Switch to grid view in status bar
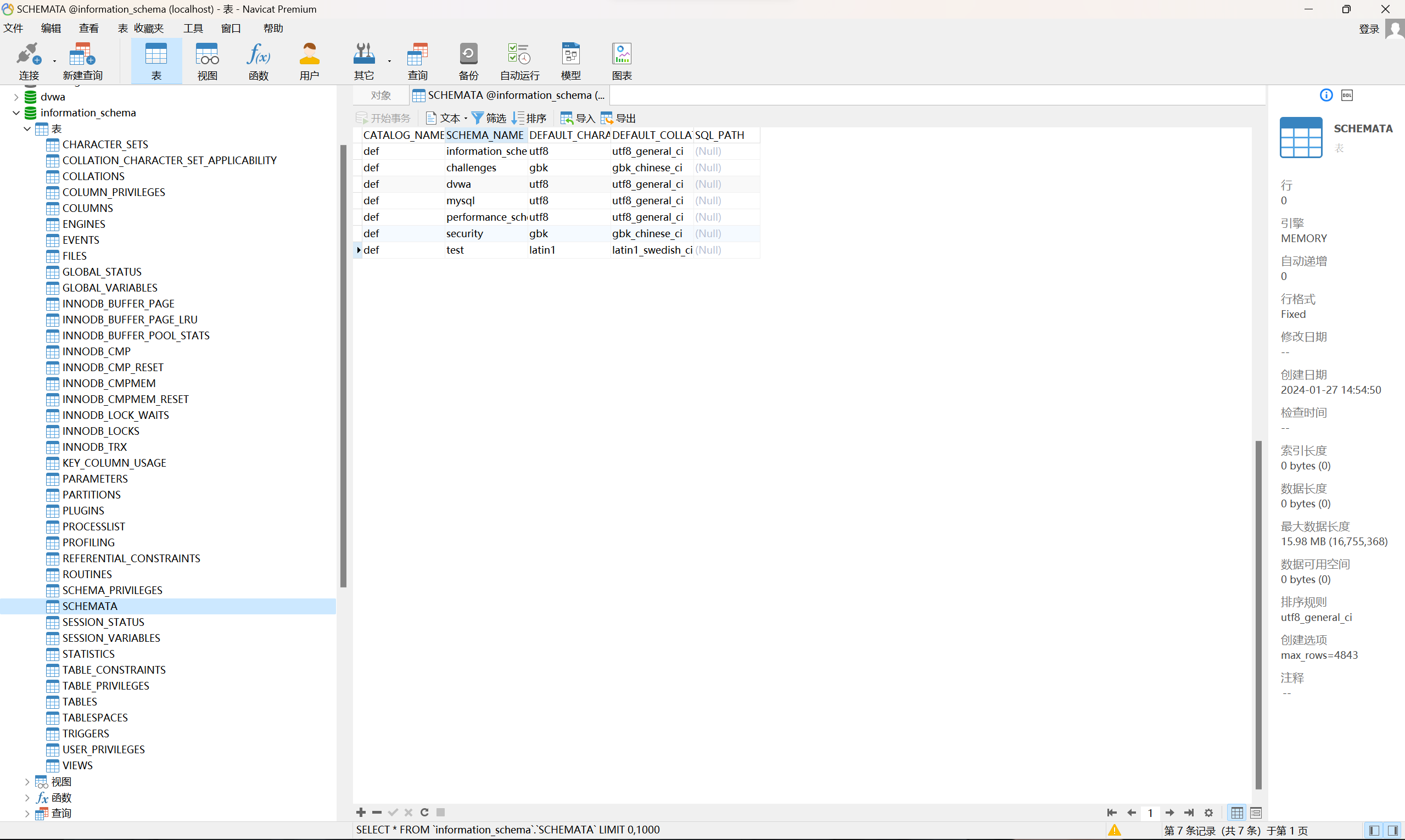The width and height of the screenshot is (1405, 840). [1237, 813]
